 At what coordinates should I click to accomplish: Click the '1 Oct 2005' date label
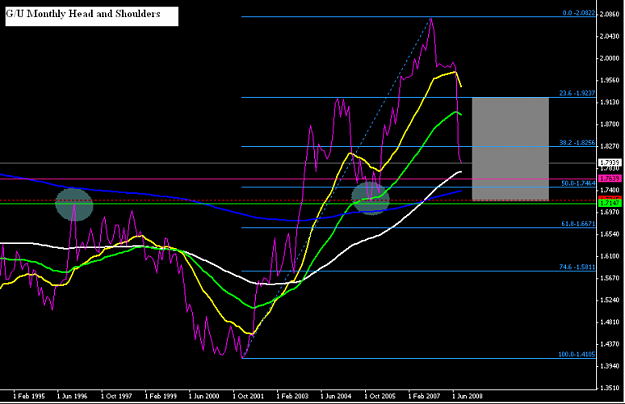click(380, 396)
